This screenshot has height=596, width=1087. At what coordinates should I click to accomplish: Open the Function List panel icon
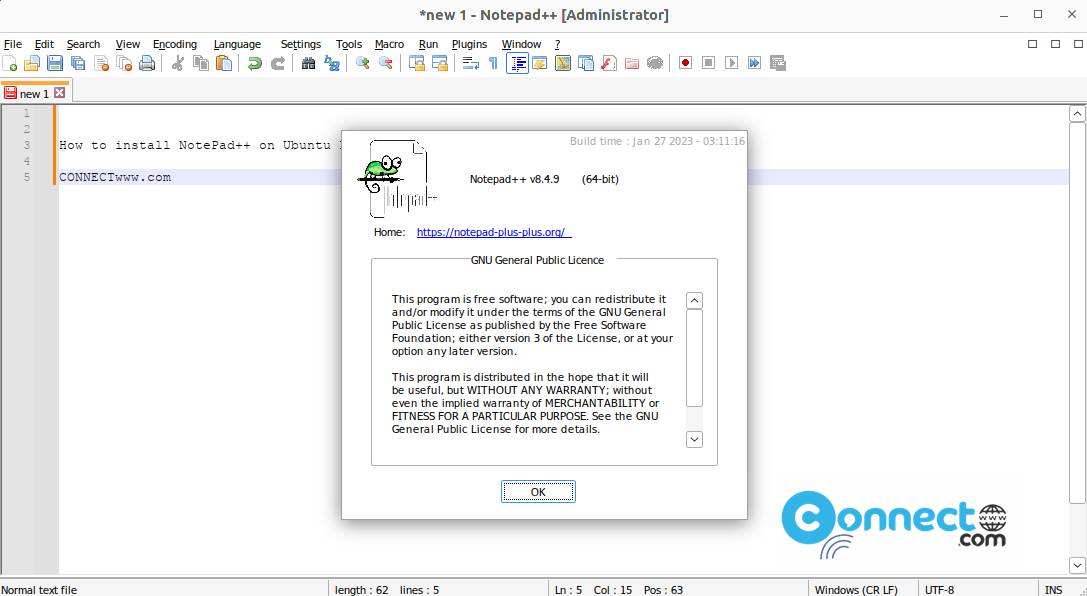(609, 64)
